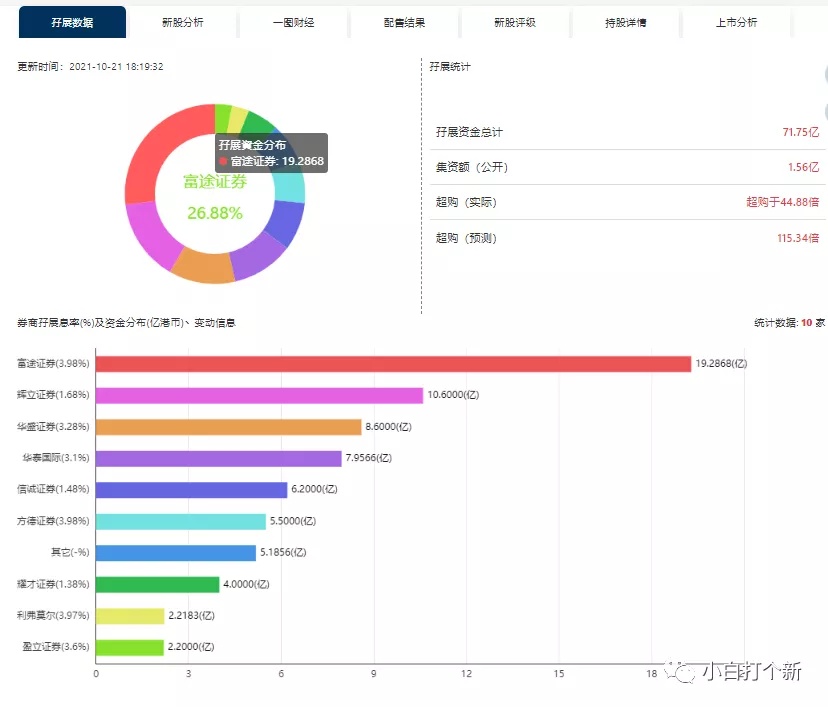Click the yellow 利弗莫尔 bar

pyautogui.click(x=130, y=616)
